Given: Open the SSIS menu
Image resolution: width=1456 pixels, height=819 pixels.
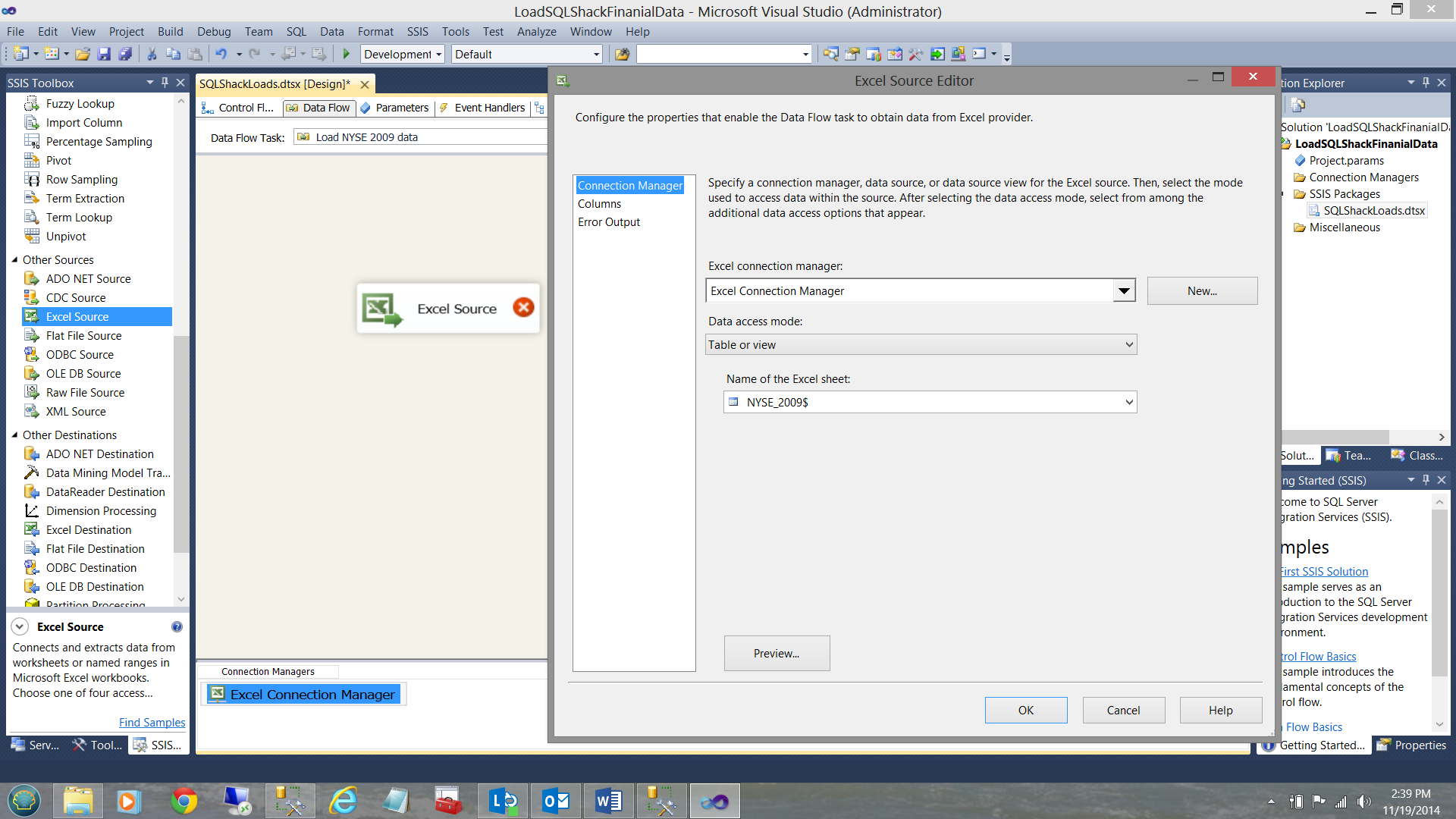Looking at the screenshot, I should pyautogui.click(x=417, y=32).
